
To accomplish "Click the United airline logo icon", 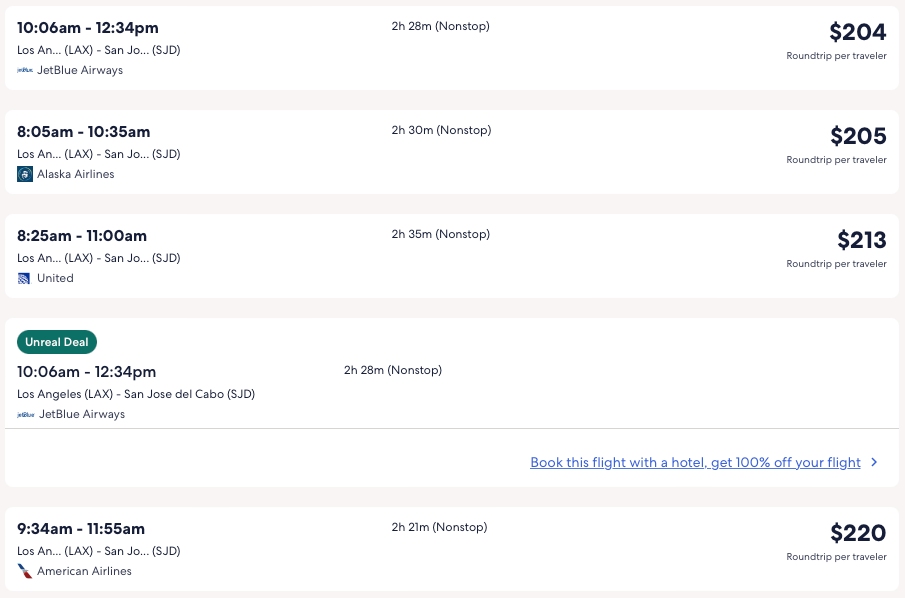I will pyautogui.click(x=25, y=278).
